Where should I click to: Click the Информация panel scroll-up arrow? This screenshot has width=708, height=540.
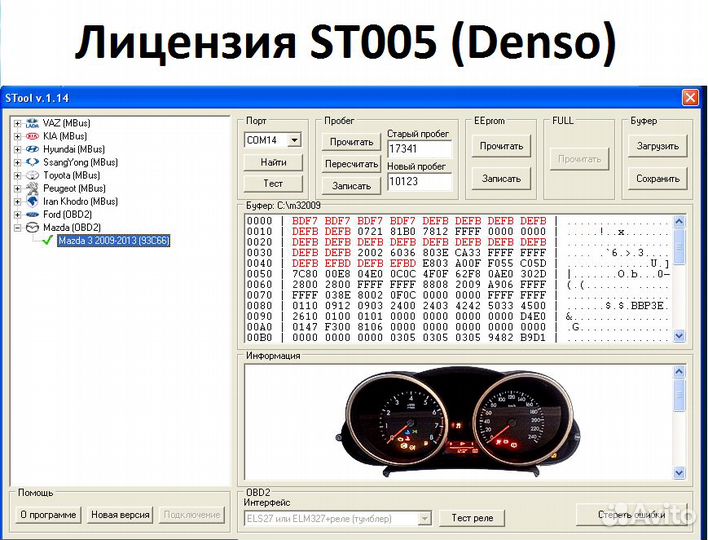(x=679, y=372)
